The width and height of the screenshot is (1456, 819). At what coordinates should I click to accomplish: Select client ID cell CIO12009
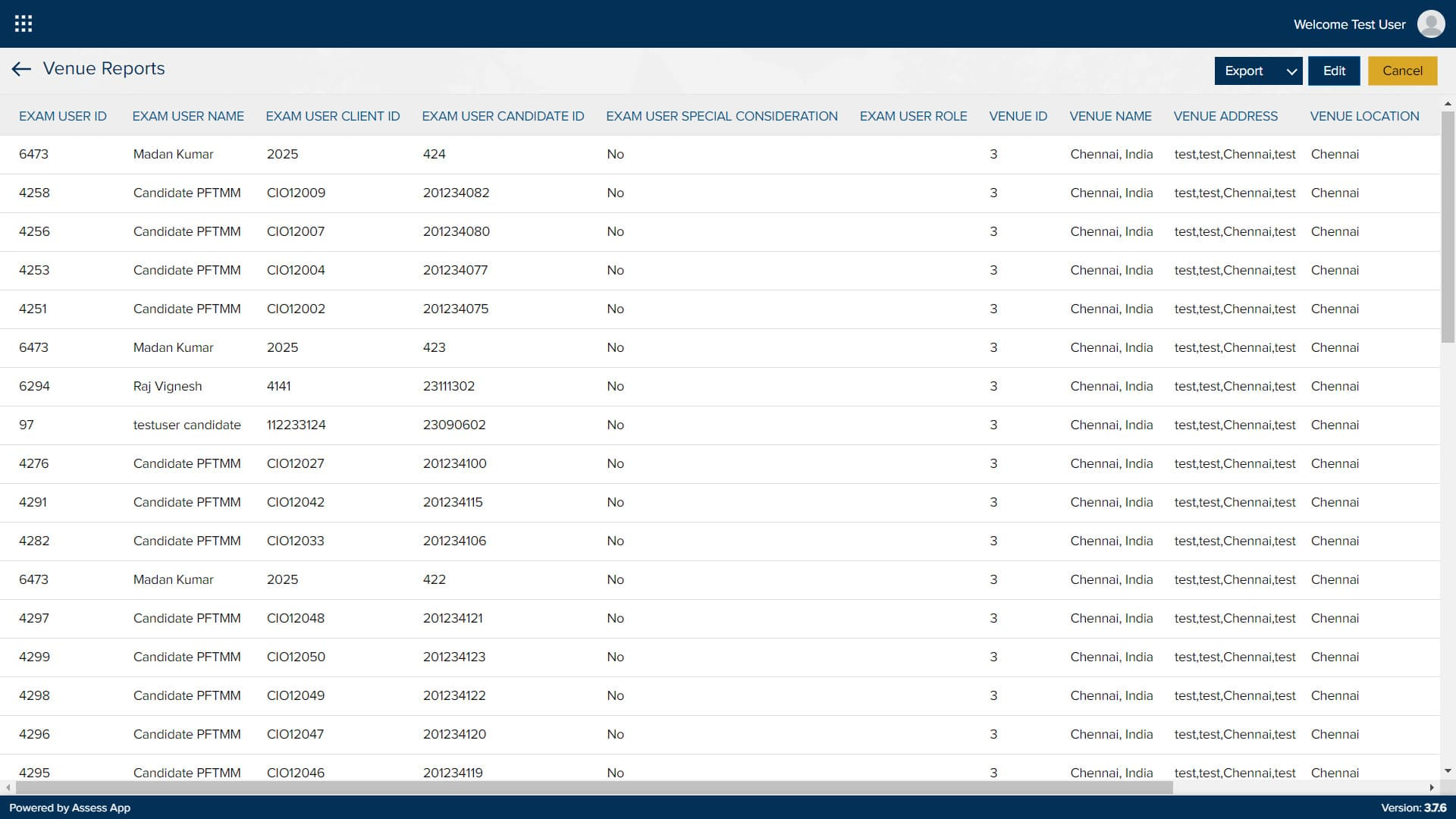click(296, 193)
